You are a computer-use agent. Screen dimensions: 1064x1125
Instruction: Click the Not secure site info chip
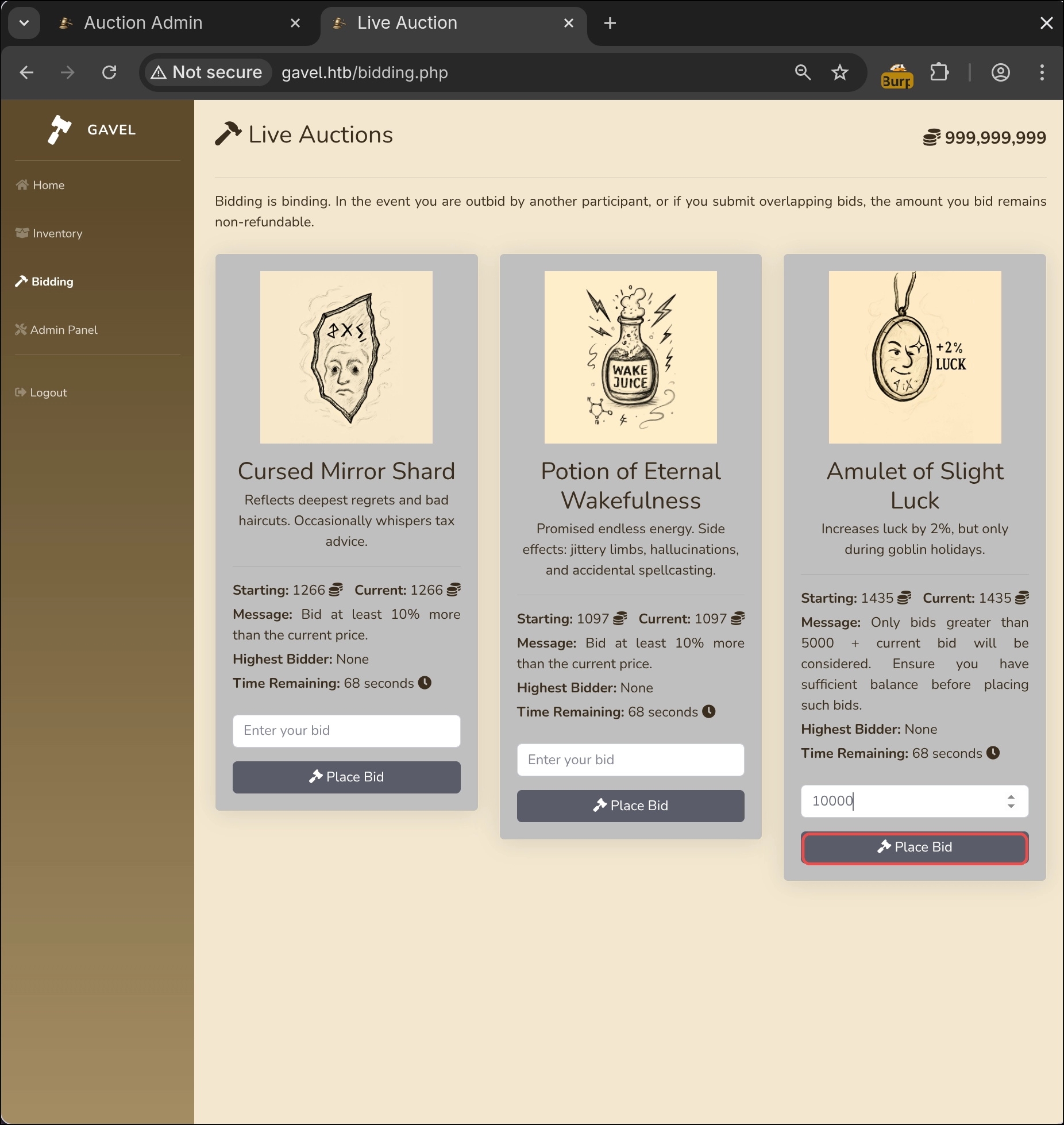(207, 72)
